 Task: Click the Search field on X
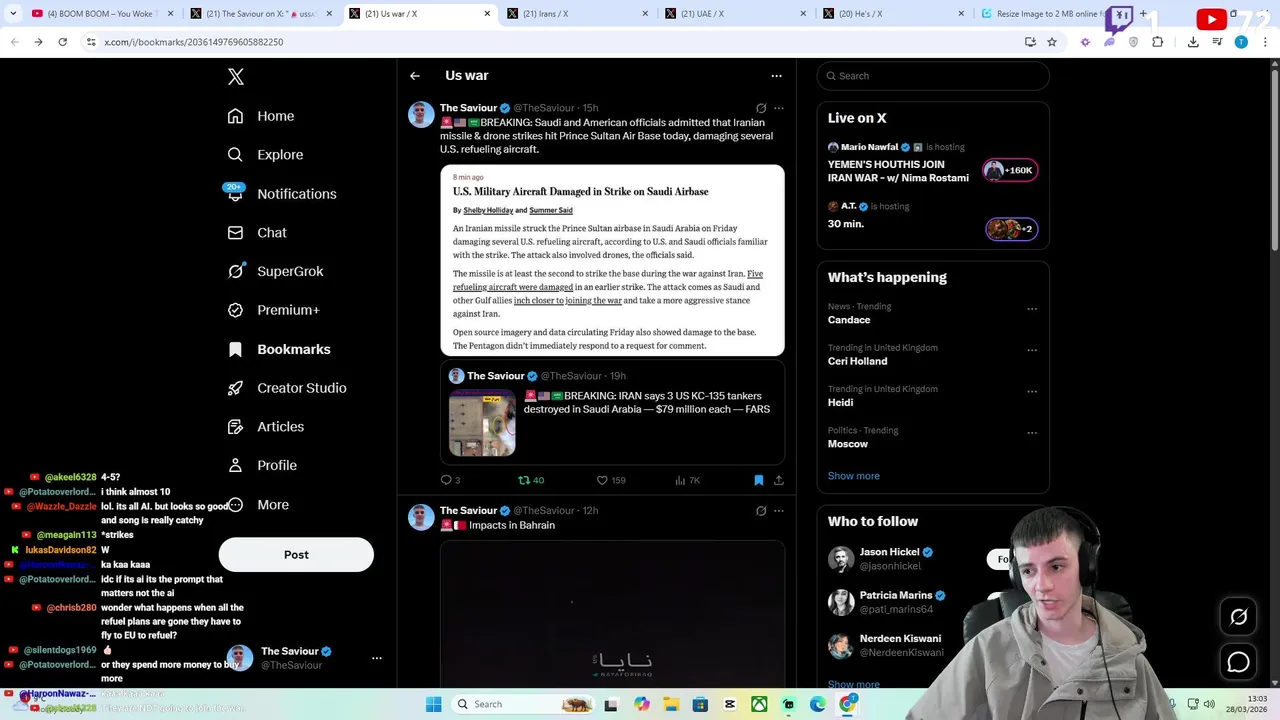click(933, 76)
